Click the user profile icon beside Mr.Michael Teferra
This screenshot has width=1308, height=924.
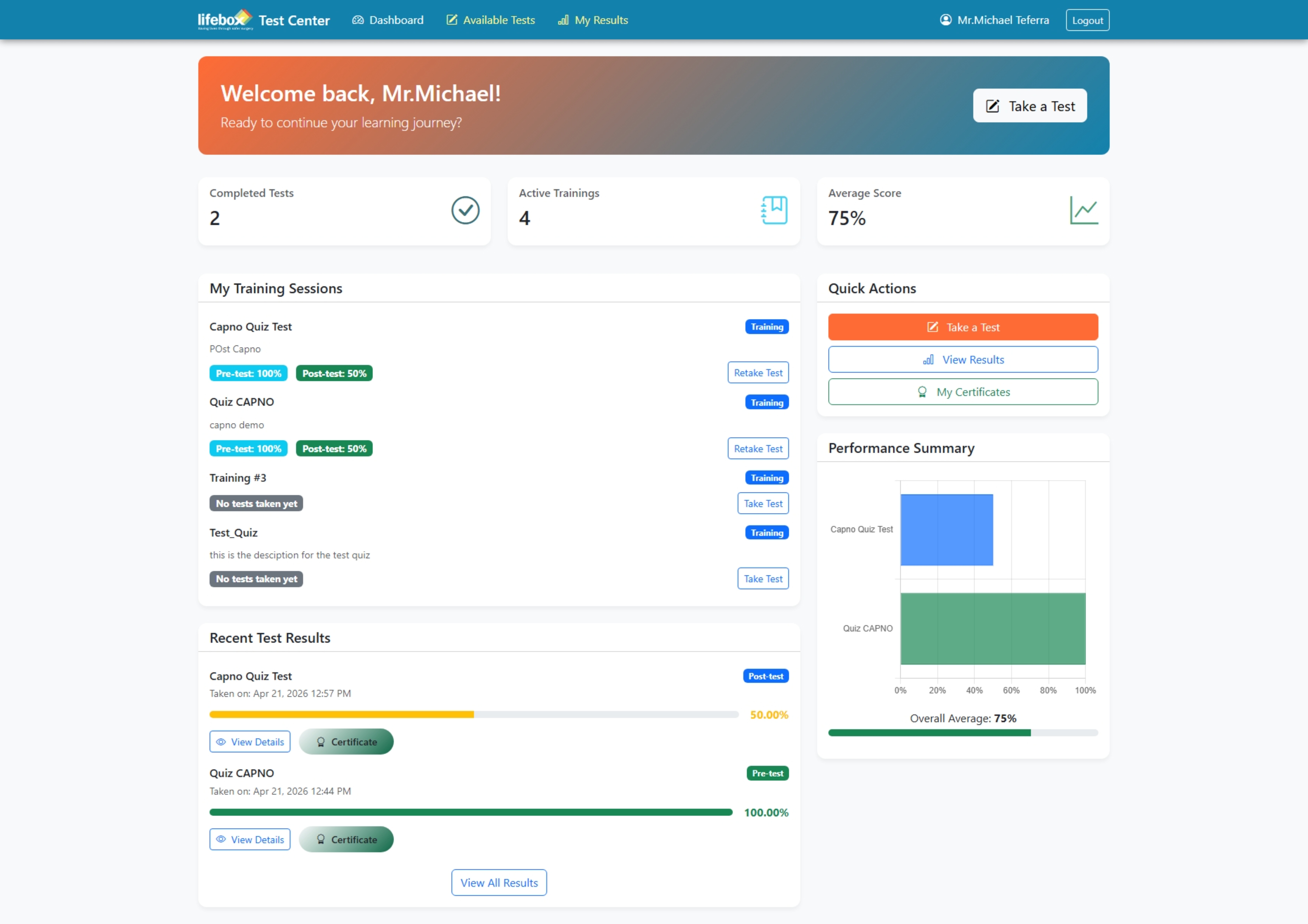(946, 20)
